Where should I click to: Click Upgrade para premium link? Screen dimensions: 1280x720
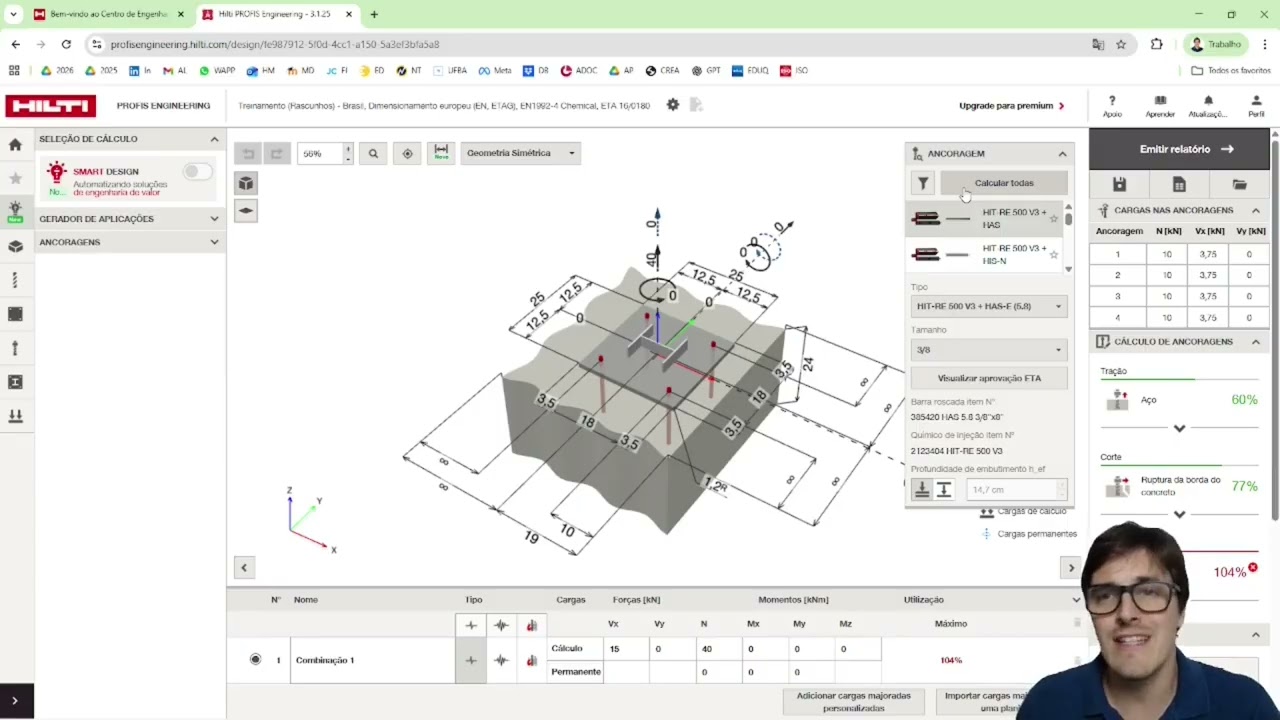tap(1012, 106)
